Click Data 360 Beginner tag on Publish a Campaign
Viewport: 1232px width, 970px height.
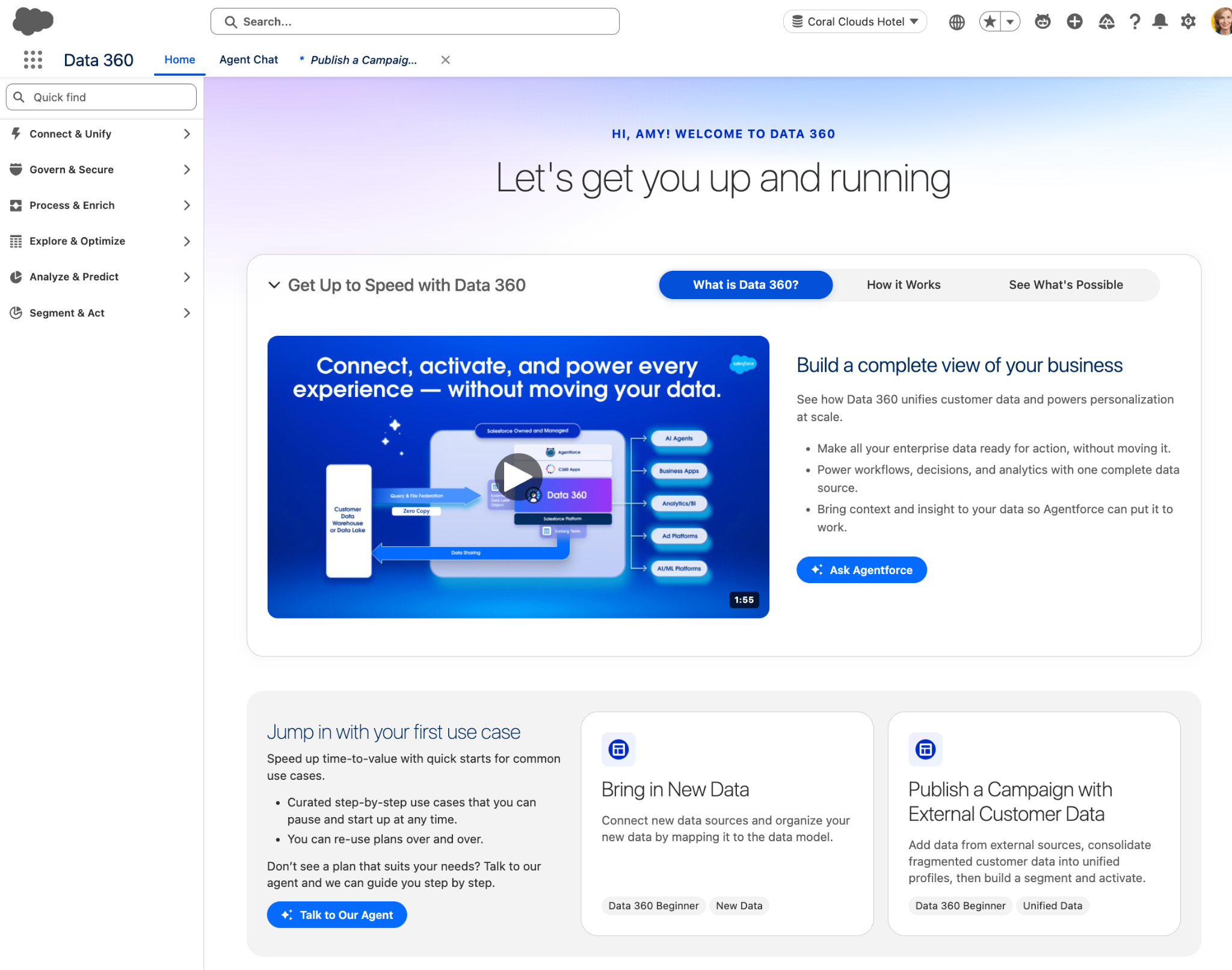pyautogui.click(x=961, y=906)
